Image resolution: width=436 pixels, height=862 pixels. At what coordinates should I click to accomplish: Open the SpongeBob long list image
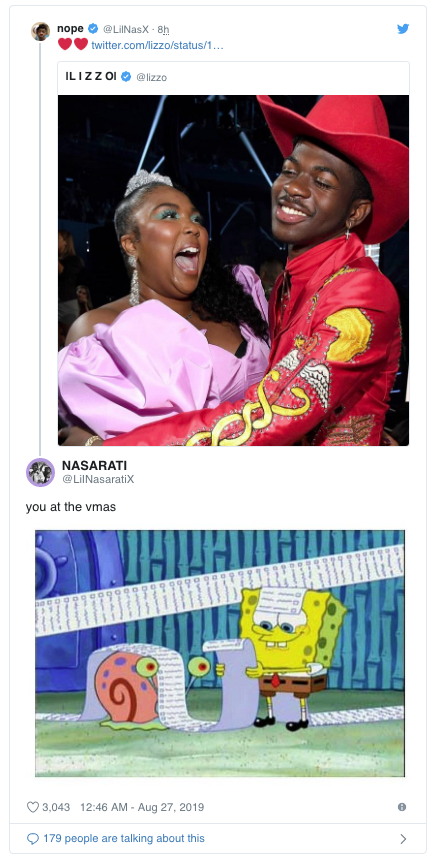point(220,653)
